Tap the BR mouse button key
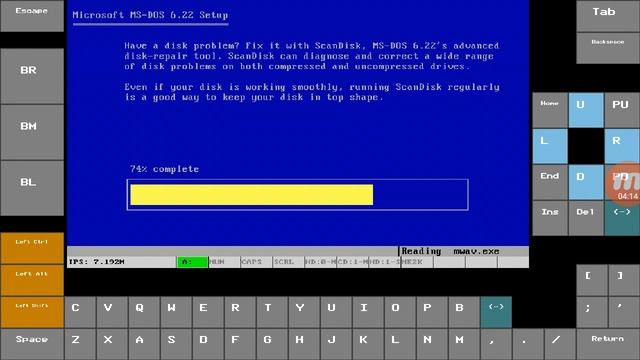Image resolution: width=640 pixels, height=360 pixels. (32, 76)
